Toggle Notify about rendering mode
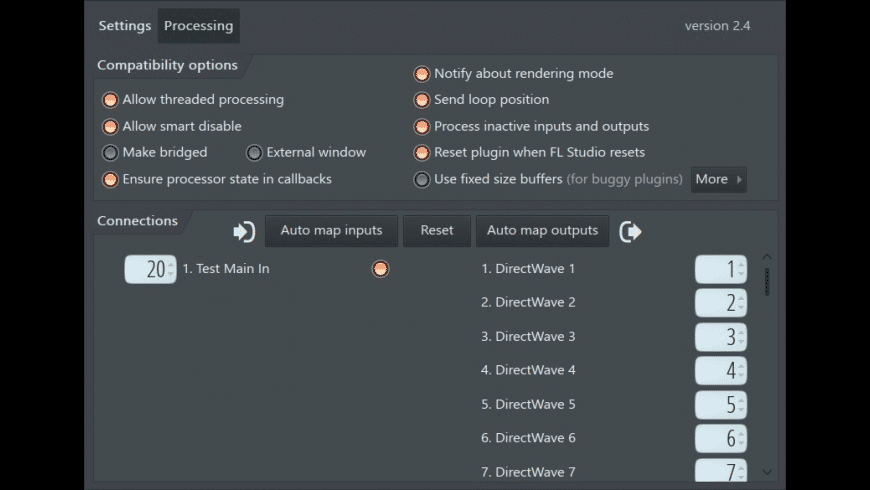 click(x=422, y=74)
